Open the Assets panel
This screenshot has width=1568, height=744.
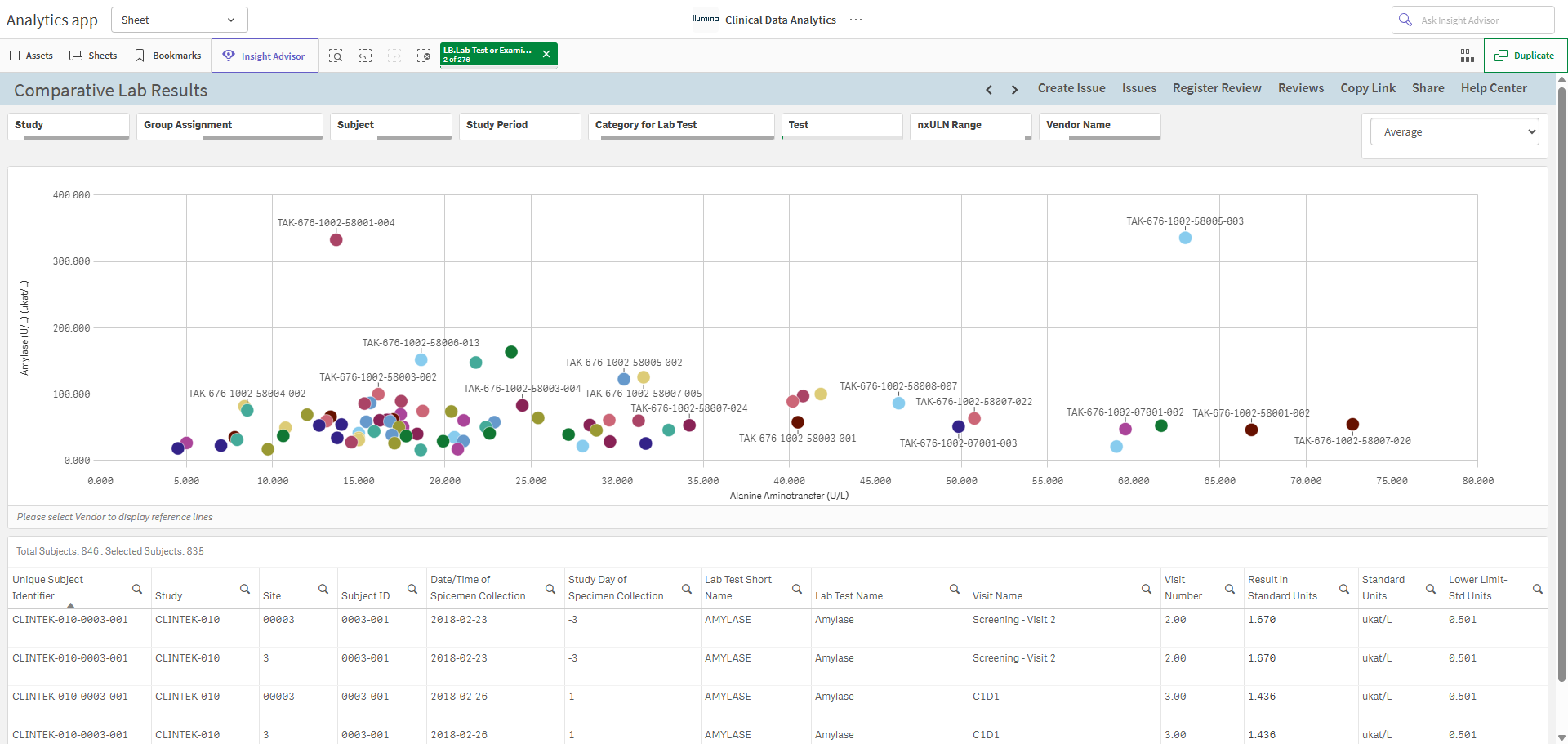coord(30,56)
